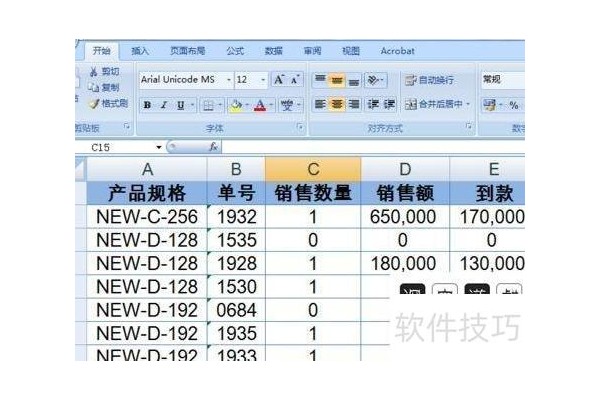Open Clipboard (剪贴板) dialog launcher
Image resolution: width=600 pixels, height=400 pixels.
pyautogui.click(x=127, y=126)
